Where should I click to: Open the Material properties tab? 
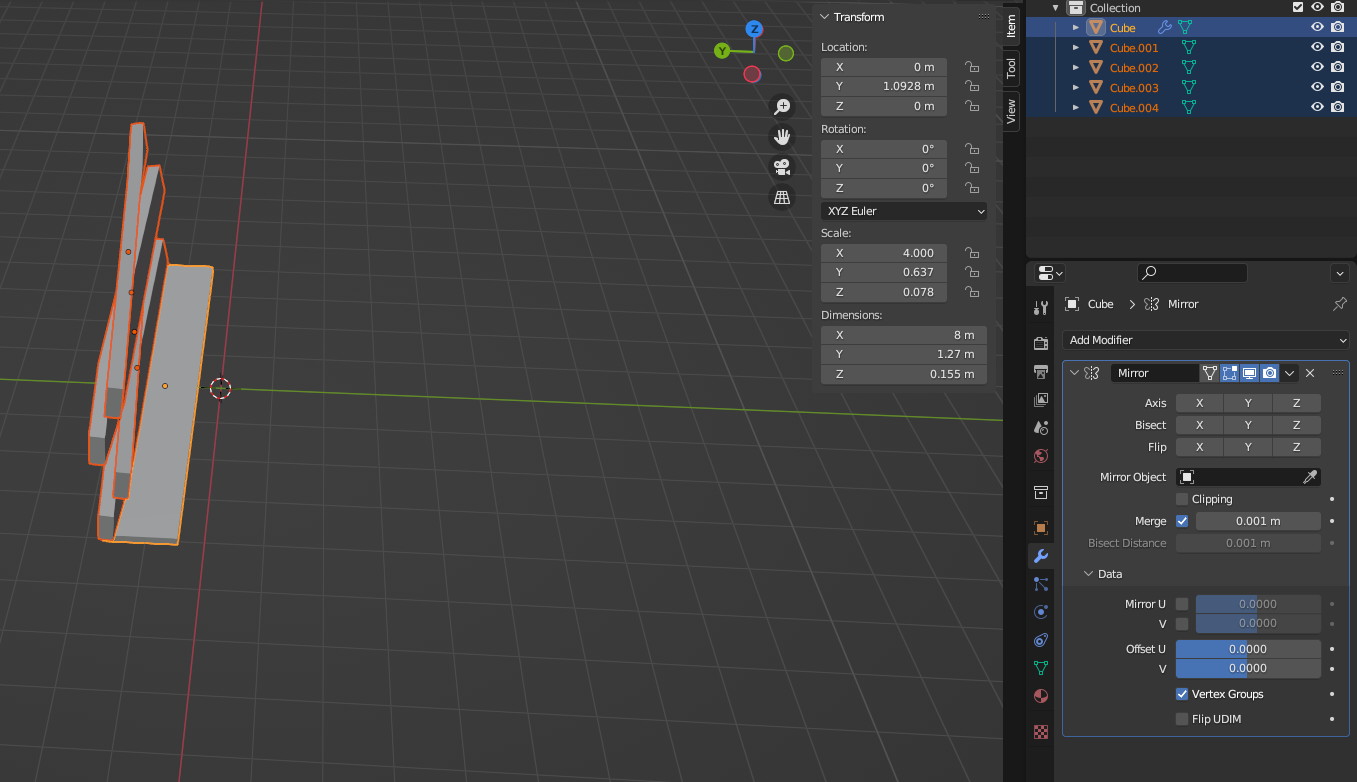coord(1041,696)
